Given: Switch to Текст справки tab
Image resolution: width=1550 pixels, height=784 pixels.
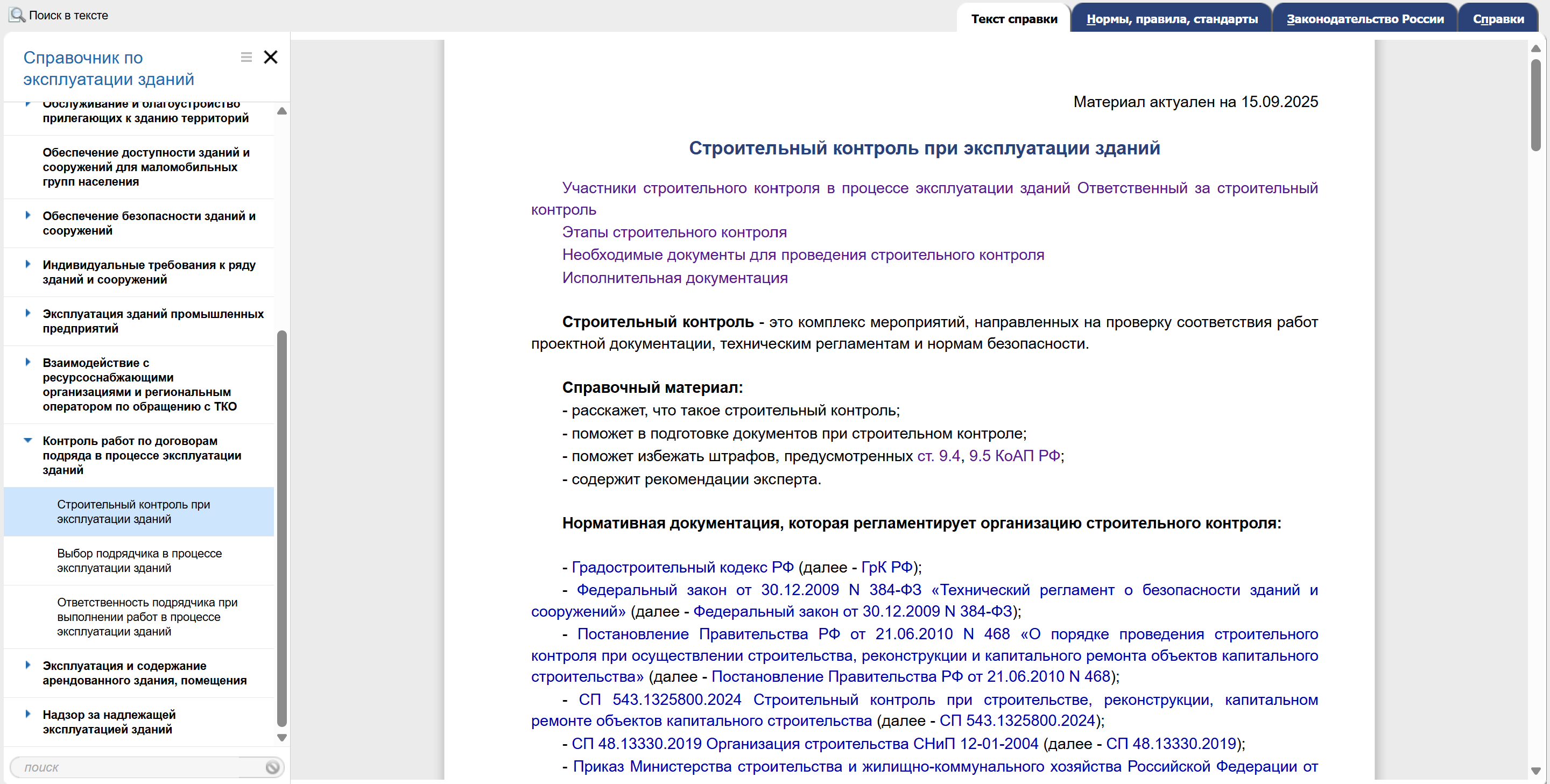Looking at the screenshot, I should [1014, 19].
